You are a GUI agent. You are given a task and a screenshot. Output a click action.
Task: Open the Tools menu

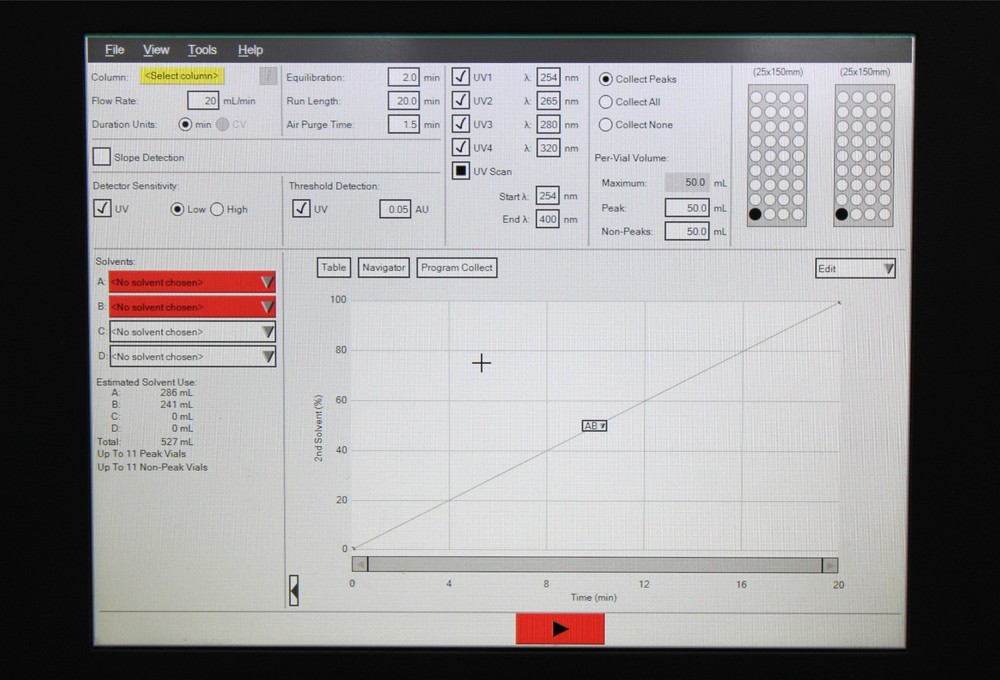tap(202, 49)
